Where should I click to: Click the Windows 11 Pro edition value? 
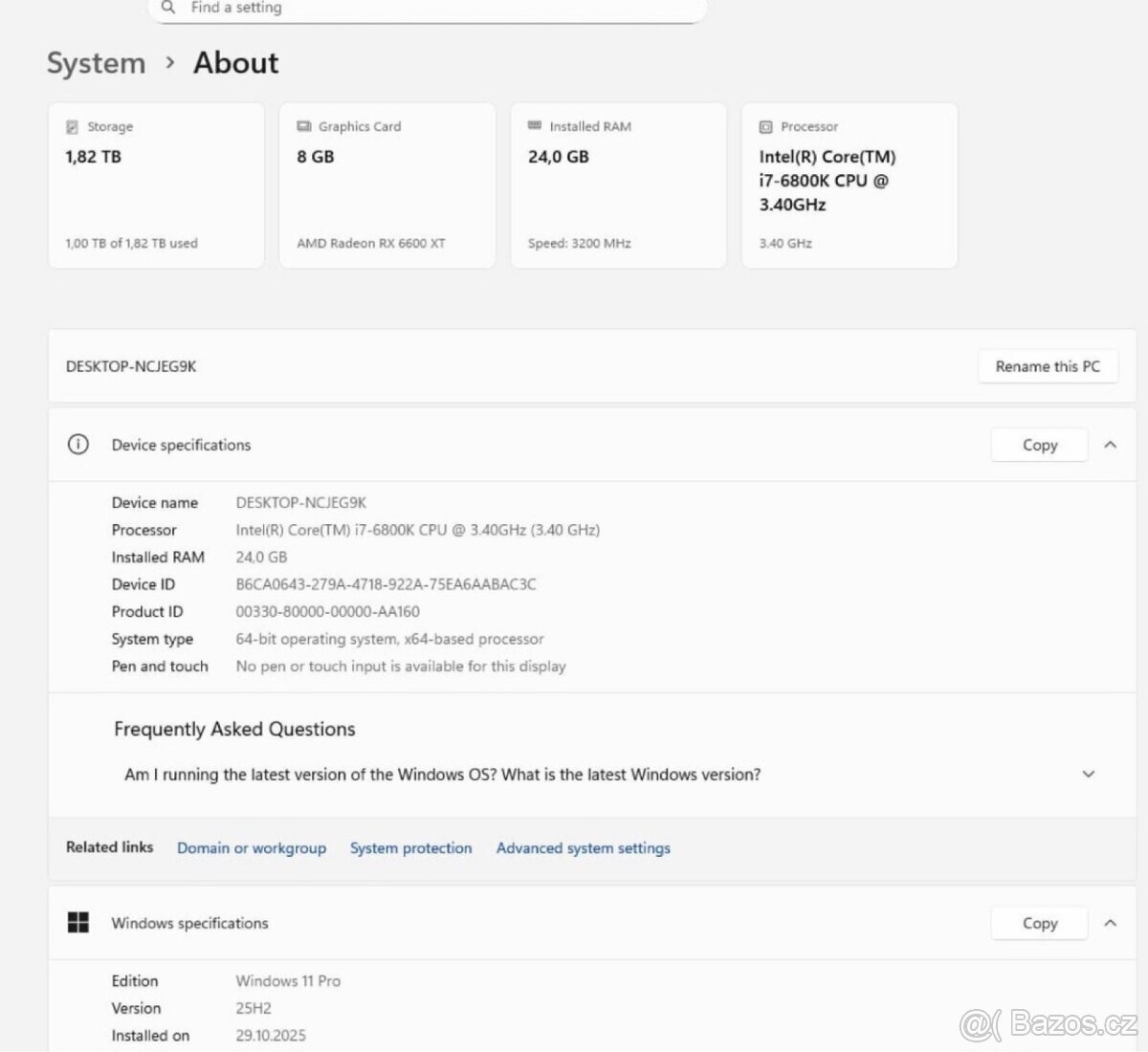(x=288, y=981)
